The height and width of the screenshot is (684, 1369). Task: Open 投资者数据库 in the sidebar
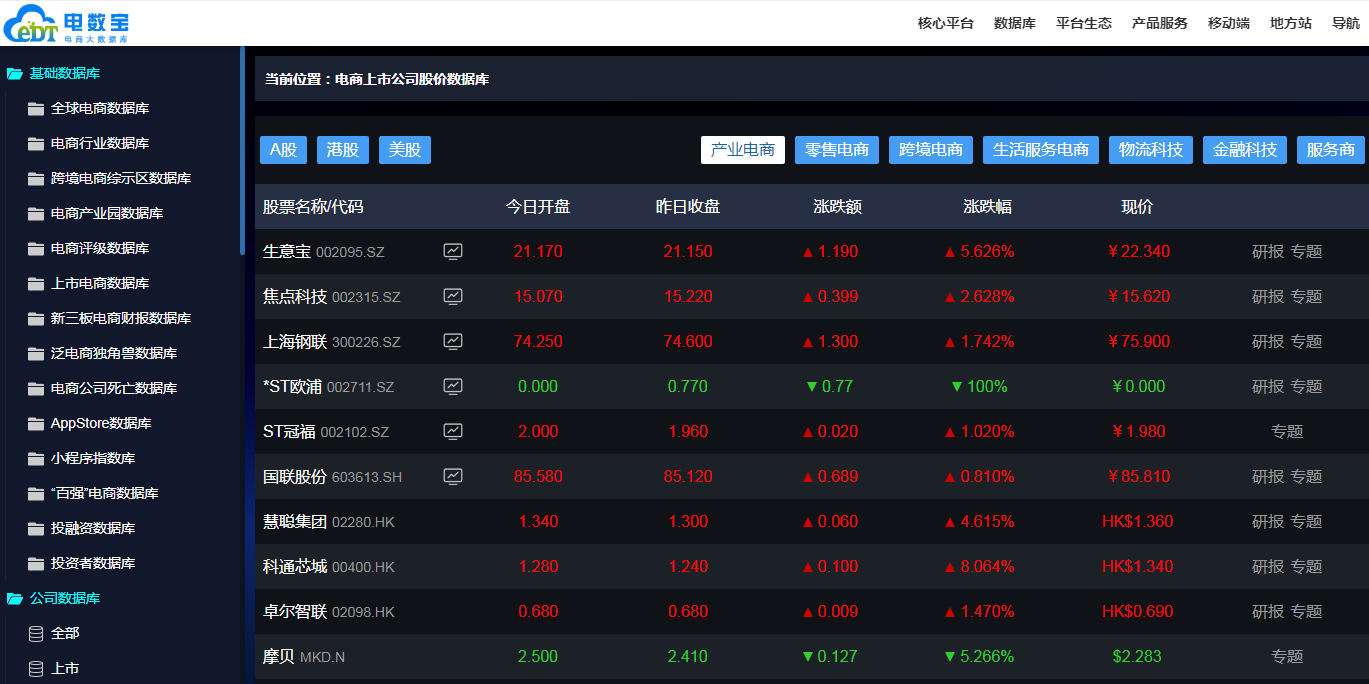click(x=93, y=563)
